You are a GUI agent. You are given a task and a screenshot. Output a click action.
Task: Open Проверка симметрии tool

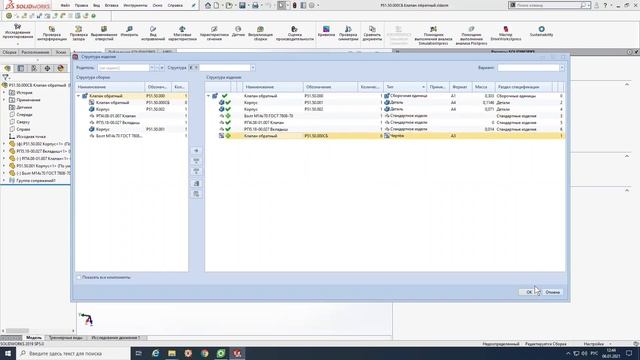pos(348,33)
